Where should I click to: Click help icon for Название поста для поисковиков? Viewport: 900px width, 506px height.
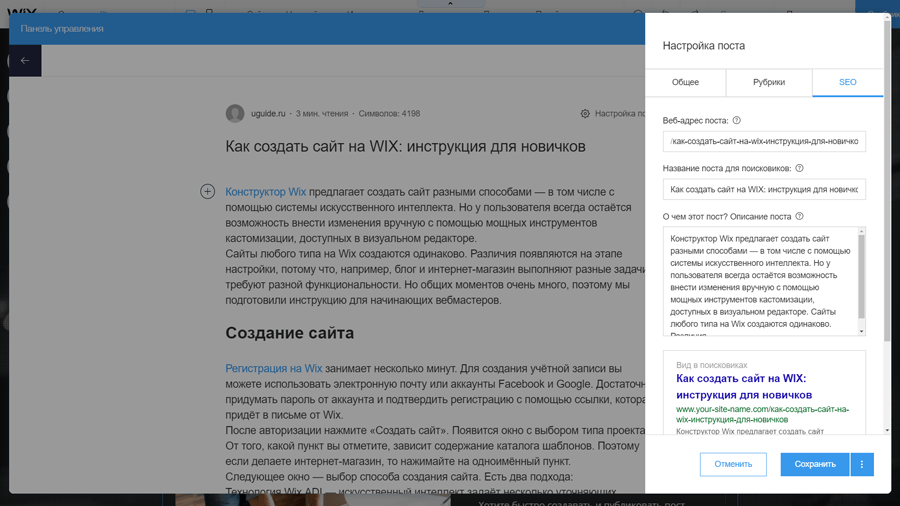coord(799,169)
